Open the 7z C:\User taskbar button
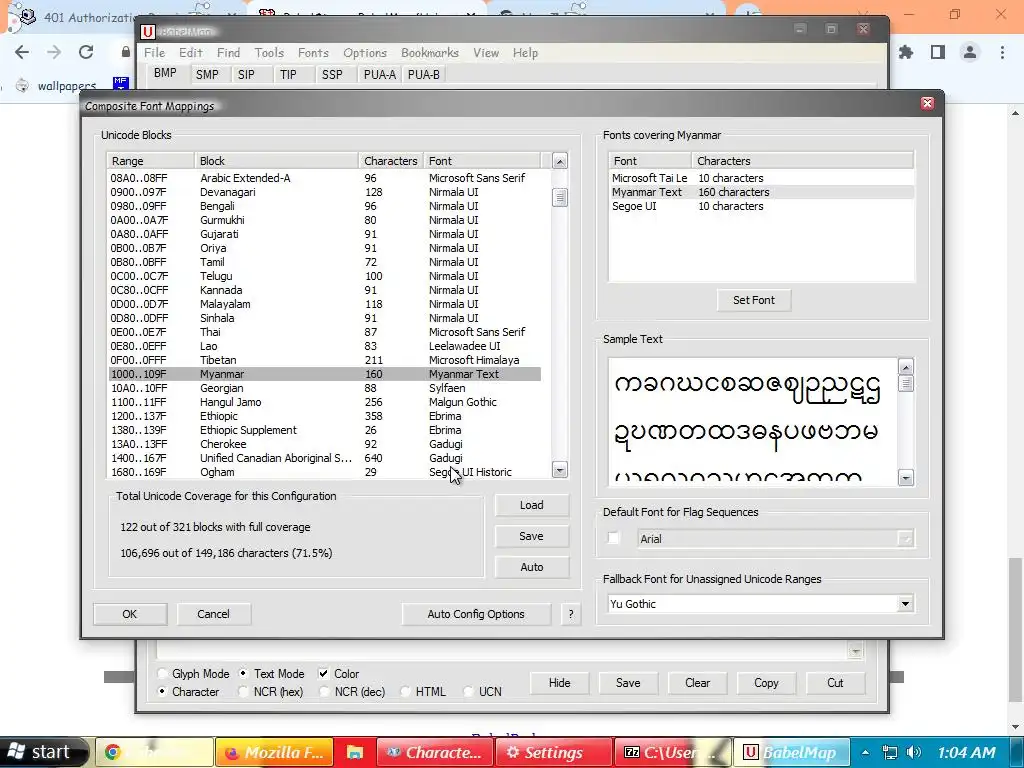 click(x=673, y=752)
